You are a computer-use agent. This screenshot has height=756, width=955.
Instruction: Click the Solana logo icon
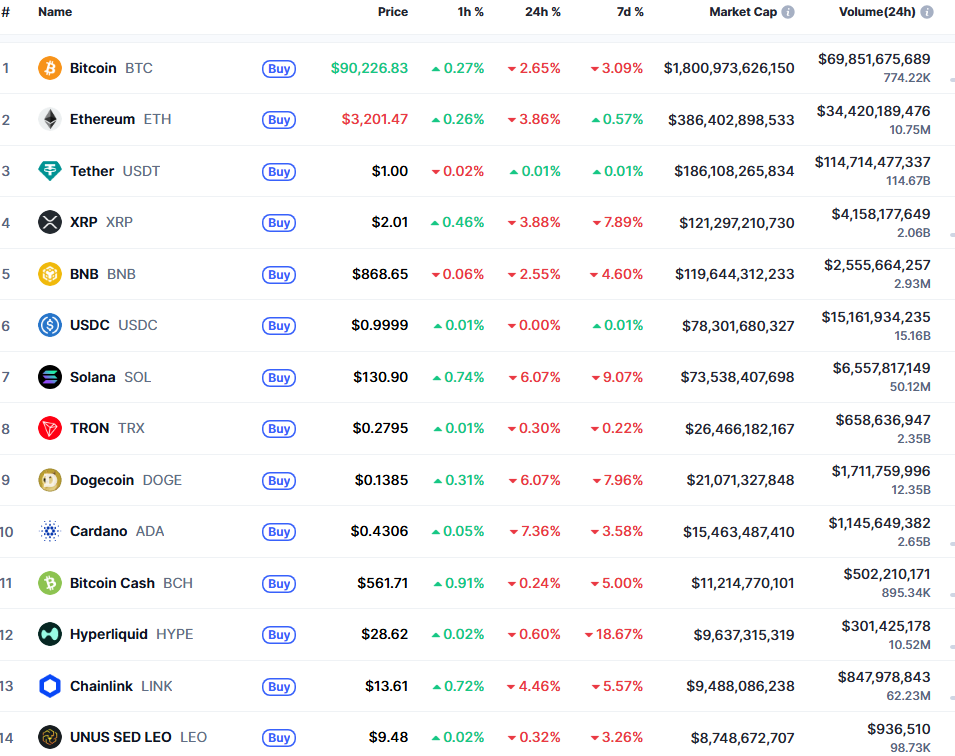pyautogui.click(x=50, y=377)
